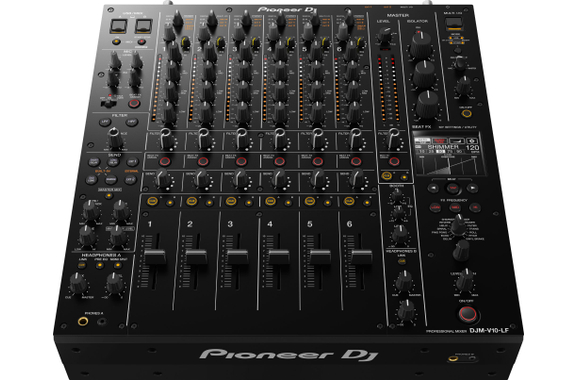
Task: Click the MASTER LEVEL knob
Action: point(384,36)
